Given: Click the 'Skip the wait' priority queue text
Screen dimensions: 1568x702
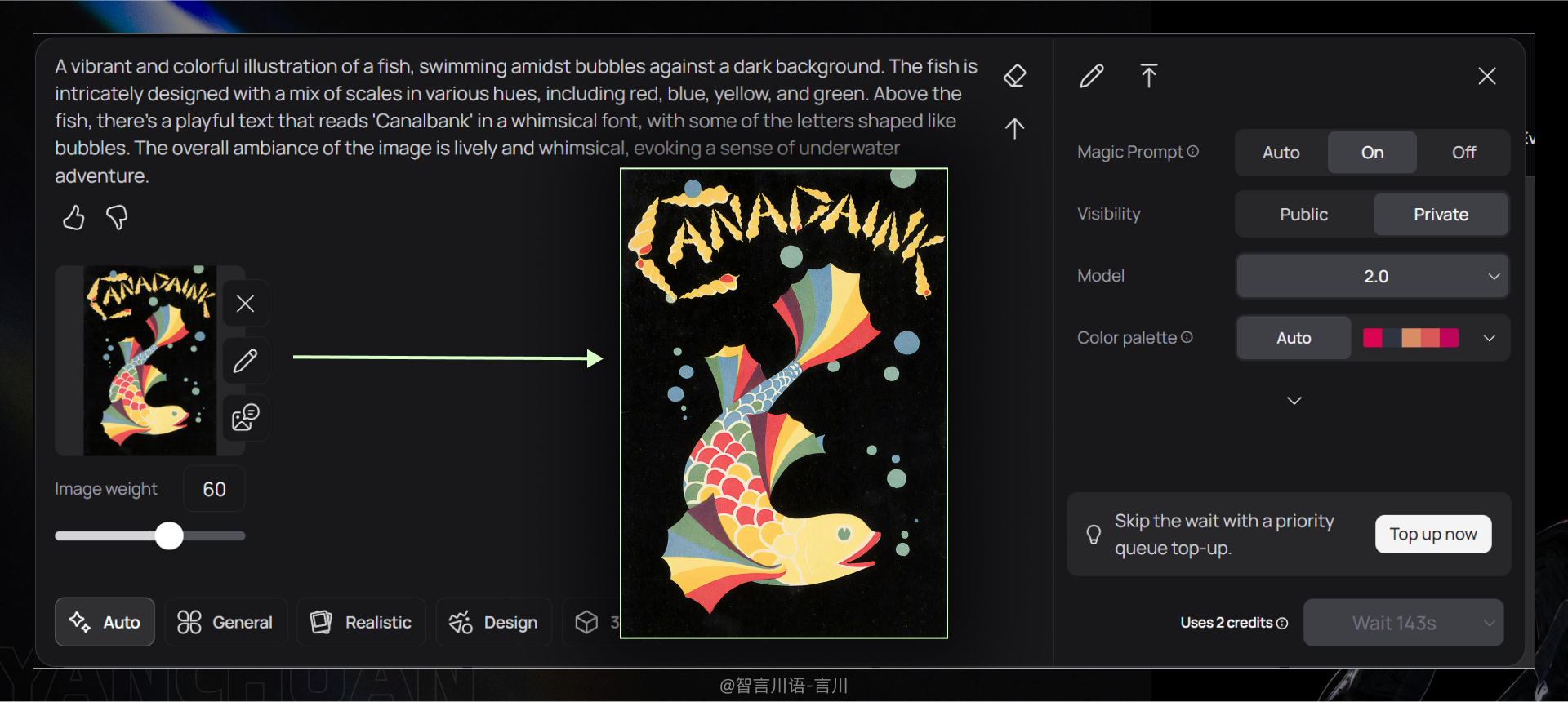Looking at the screenshot, I should click(x=1224, y=535).
